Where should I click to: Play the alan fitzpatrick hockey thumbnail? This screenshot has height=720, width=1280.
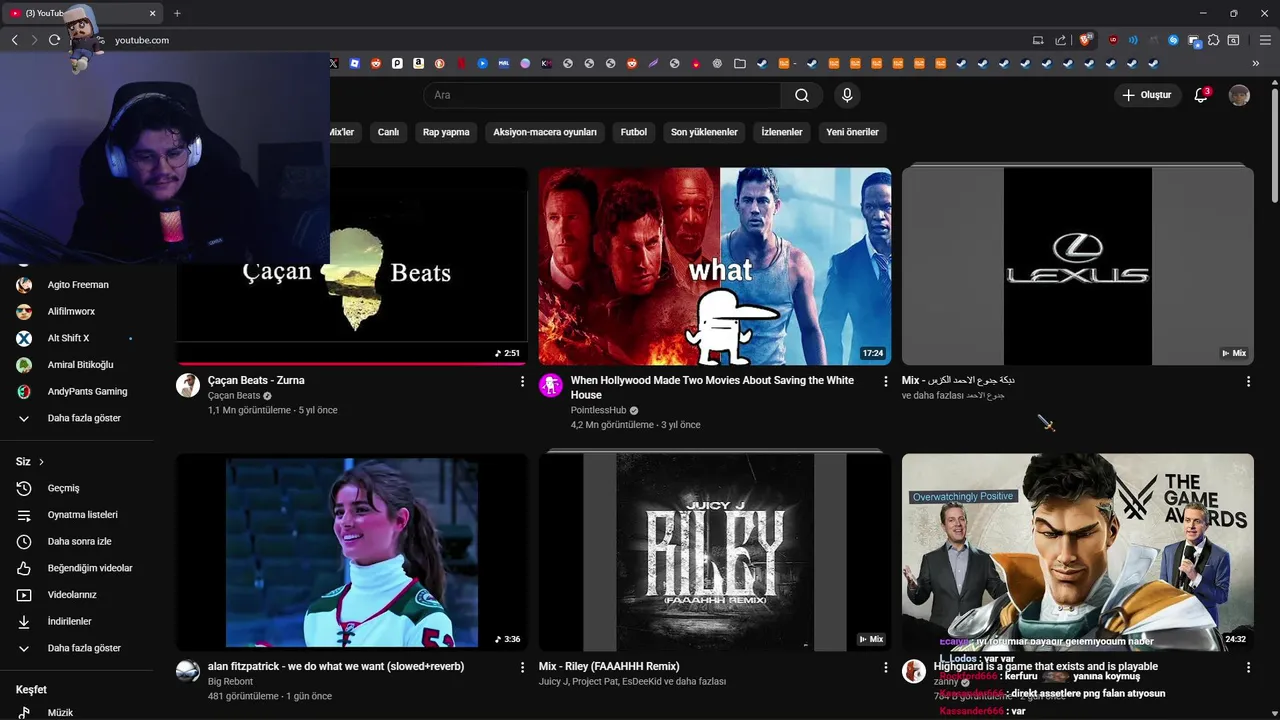tap(352, 552)
